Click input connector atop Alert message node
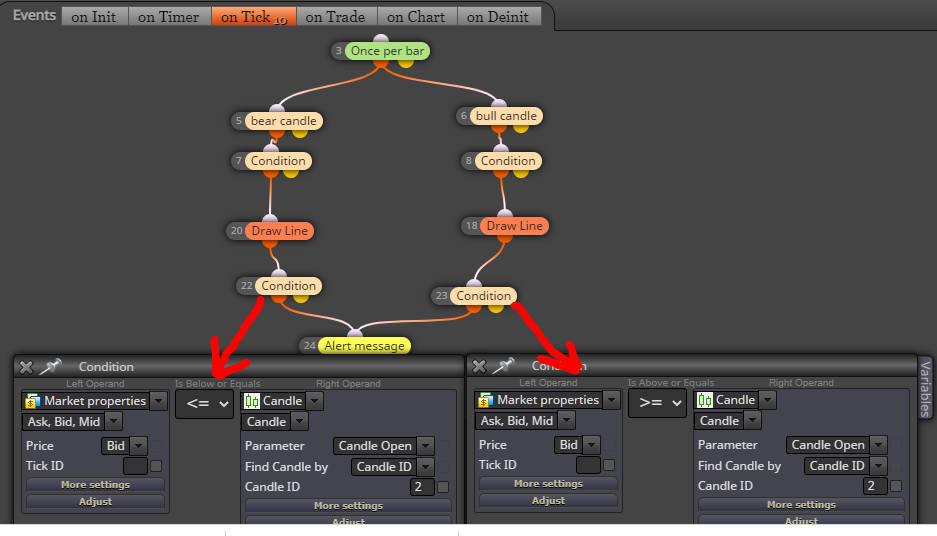The height and width of the screenshot is (536, 937). tap(356, 333)
